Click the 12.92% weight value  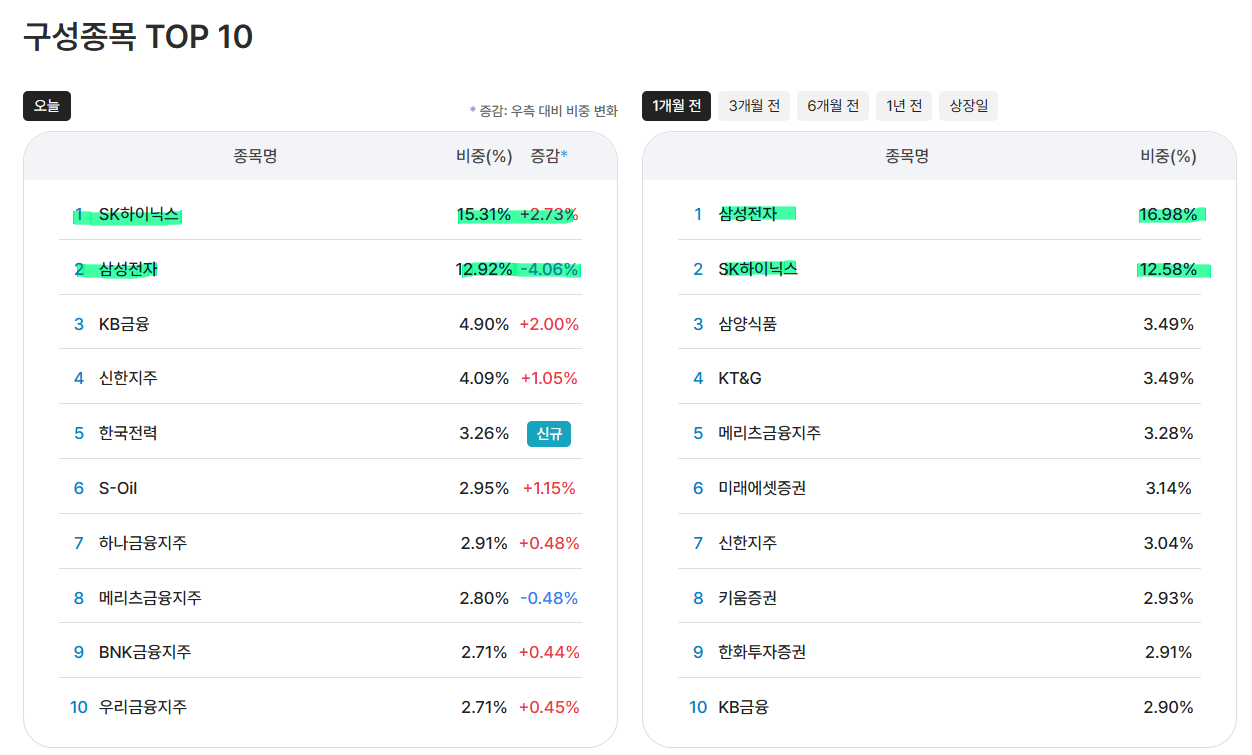tap(484, 269)
